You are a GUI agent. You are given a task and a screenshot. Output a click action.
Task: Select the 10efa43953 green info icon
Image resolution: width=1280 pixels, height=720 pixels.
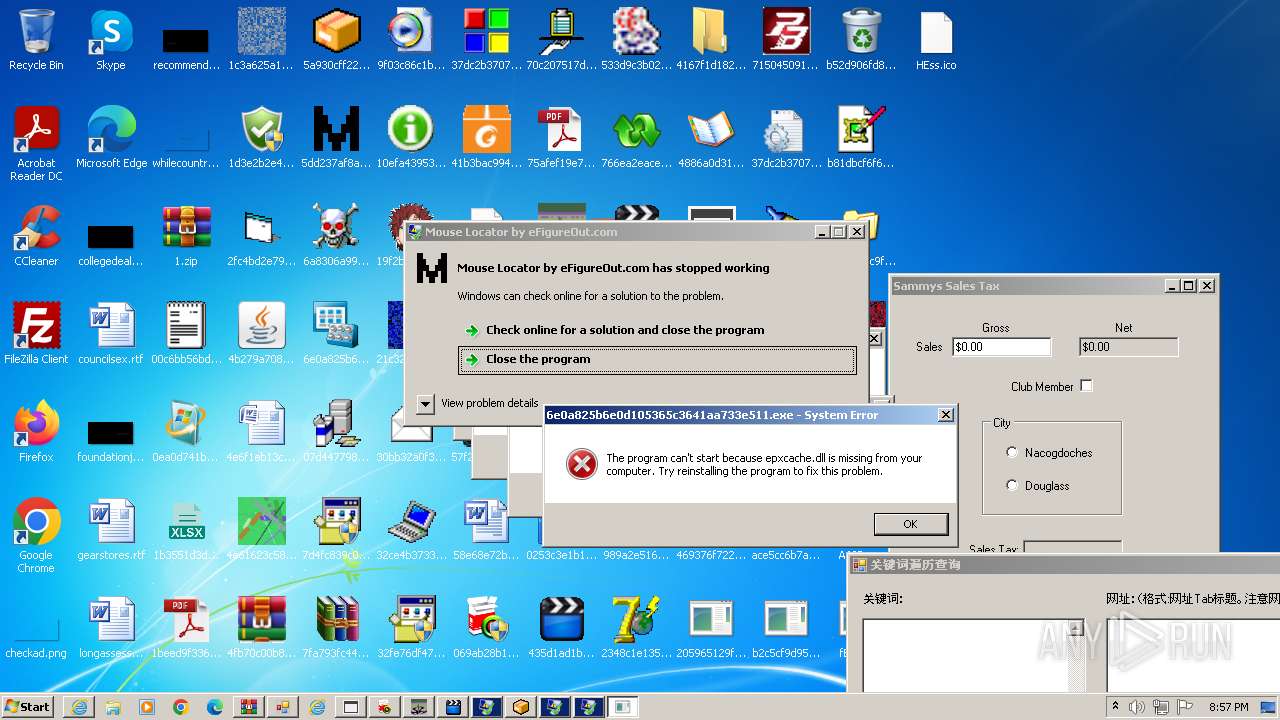411,138
